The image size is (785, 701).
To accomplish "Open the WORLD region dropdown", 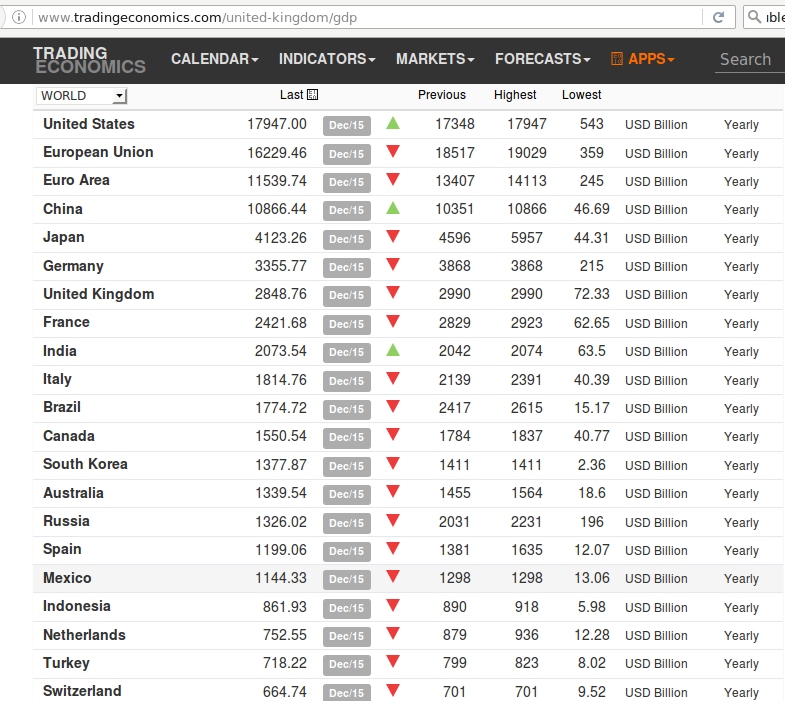I will coord(82,96).
